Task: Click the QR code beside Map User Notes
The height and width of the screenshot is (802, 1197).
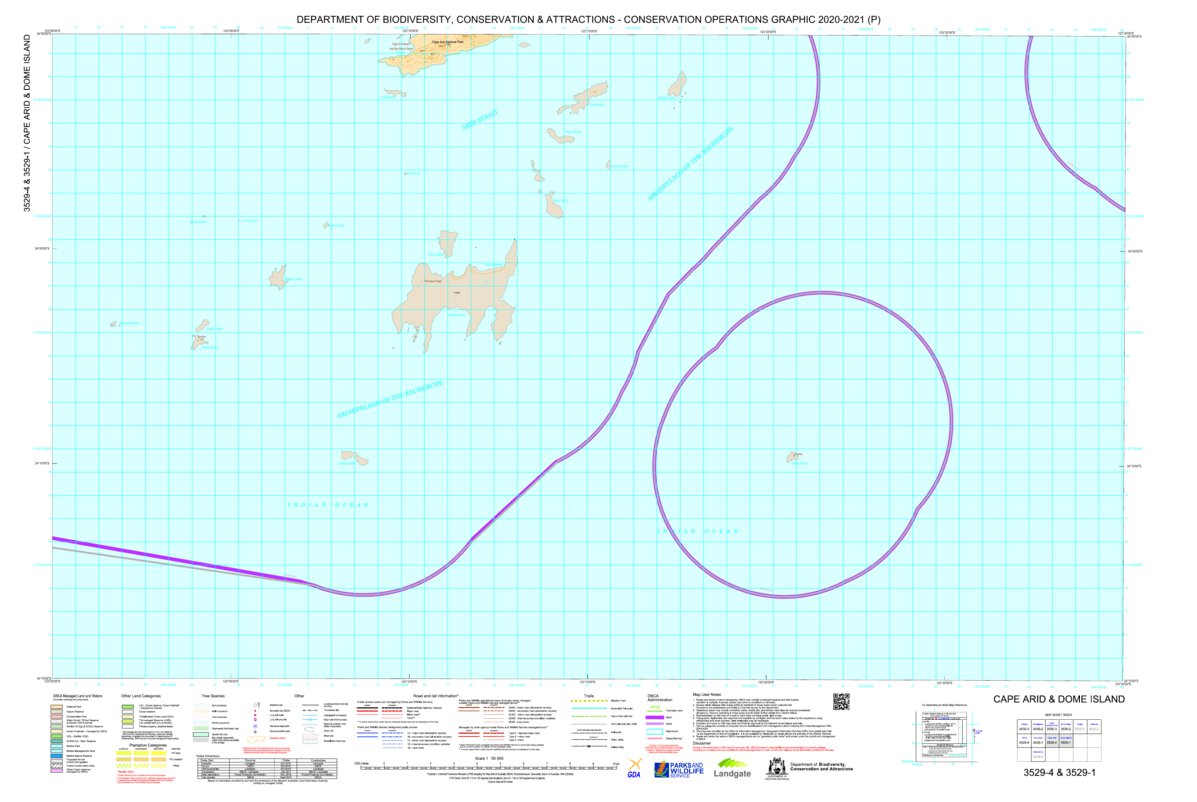Action: point(841,701)
